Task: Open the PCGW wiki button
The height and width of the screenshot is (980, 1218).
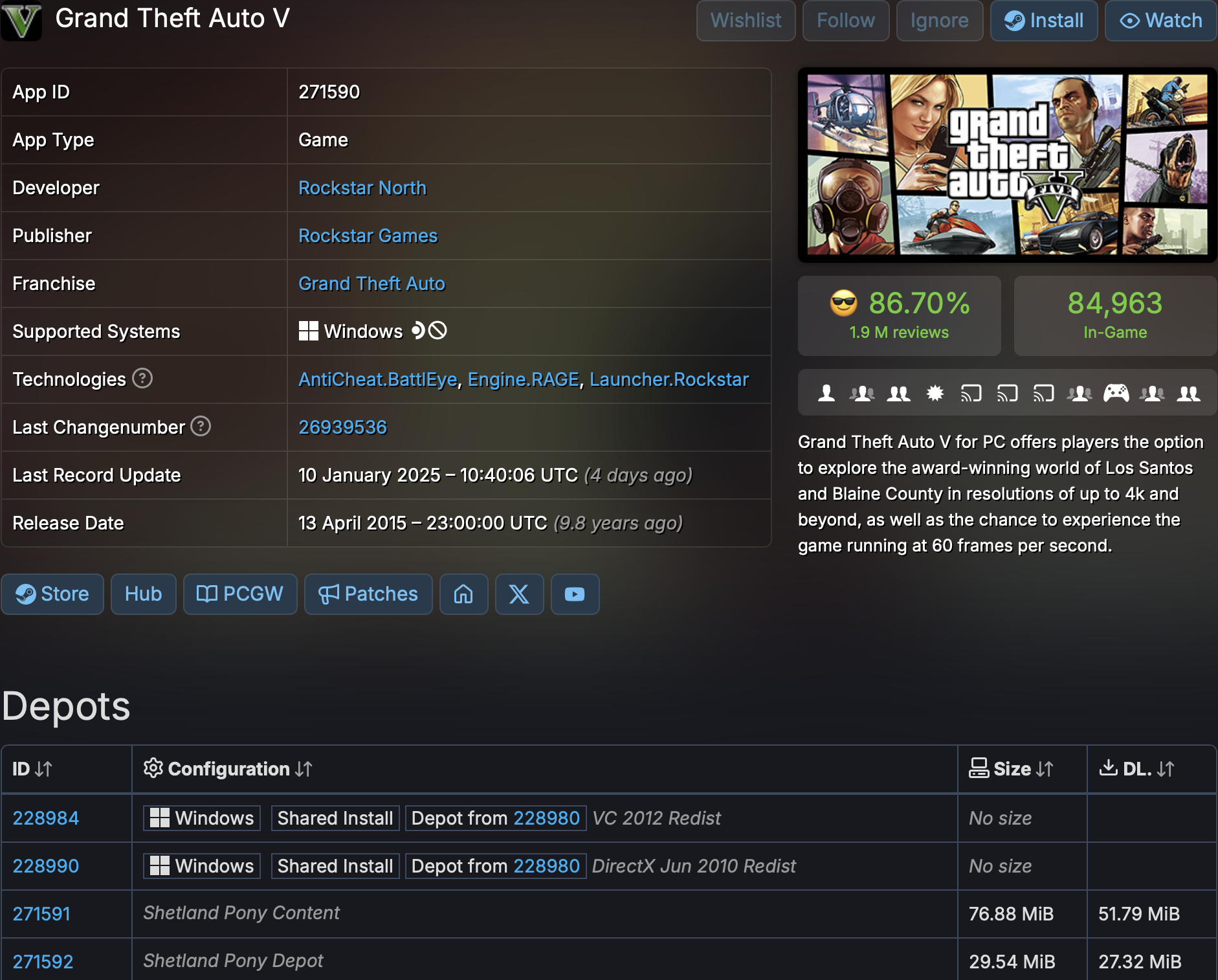Action: coord(240,594)
